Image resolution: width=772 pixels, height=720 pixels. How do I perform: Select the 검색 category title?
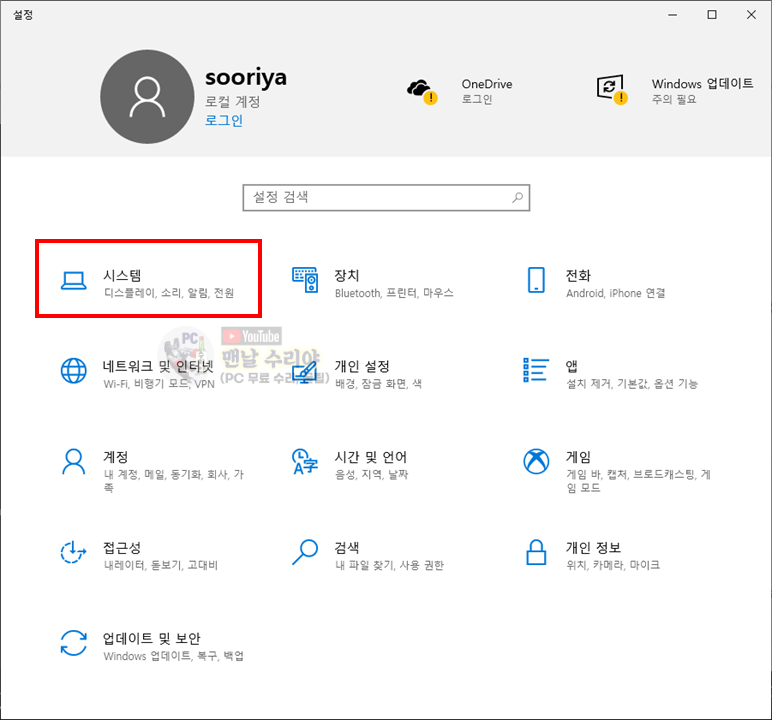347,548
